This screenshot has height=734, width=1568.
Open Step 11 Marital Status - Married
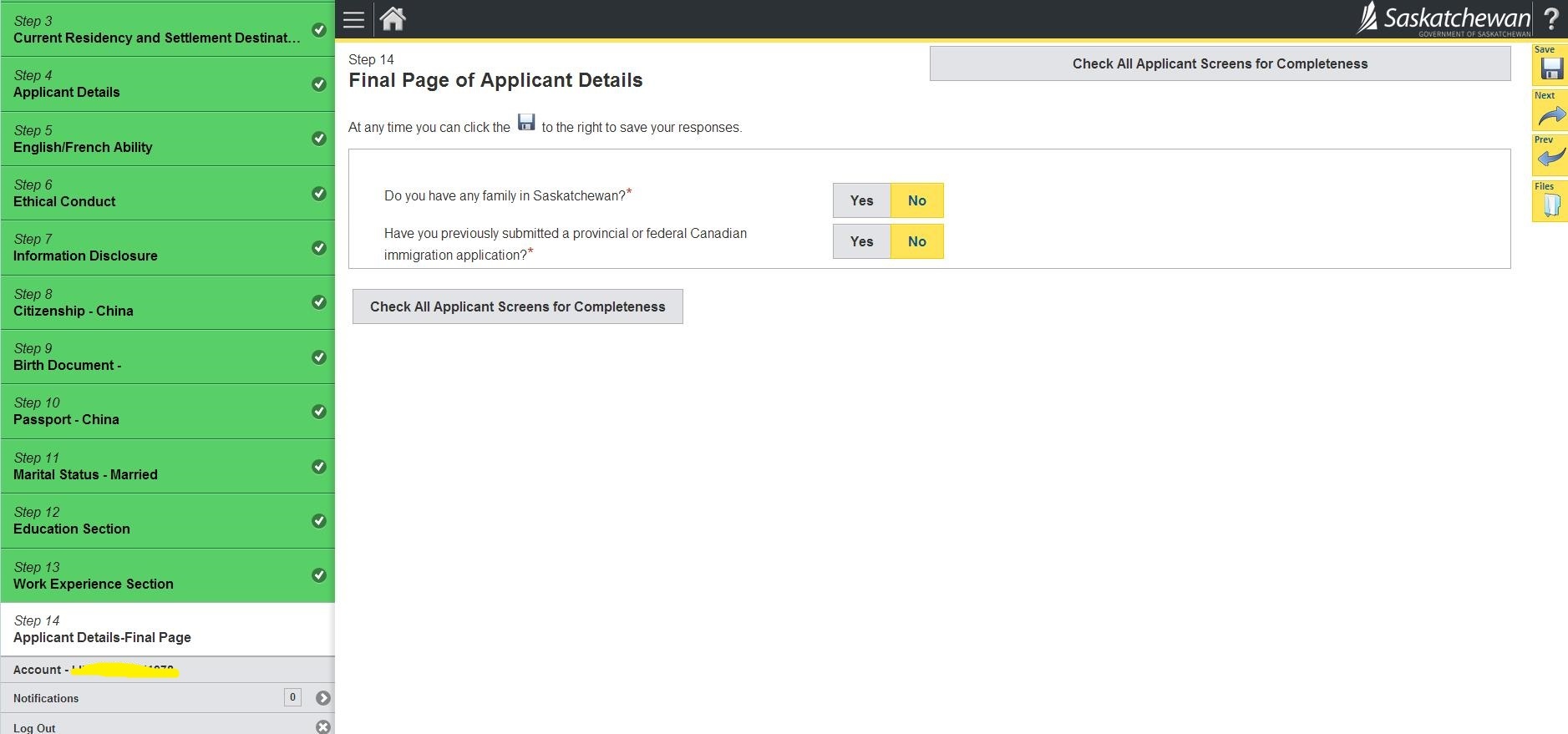point(167,466)
